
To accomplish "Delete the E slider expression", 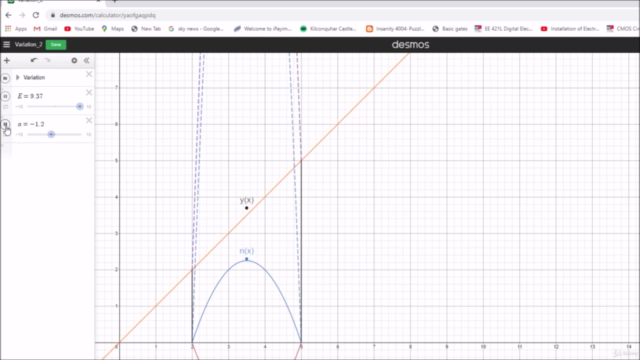I will coord(89,93).
